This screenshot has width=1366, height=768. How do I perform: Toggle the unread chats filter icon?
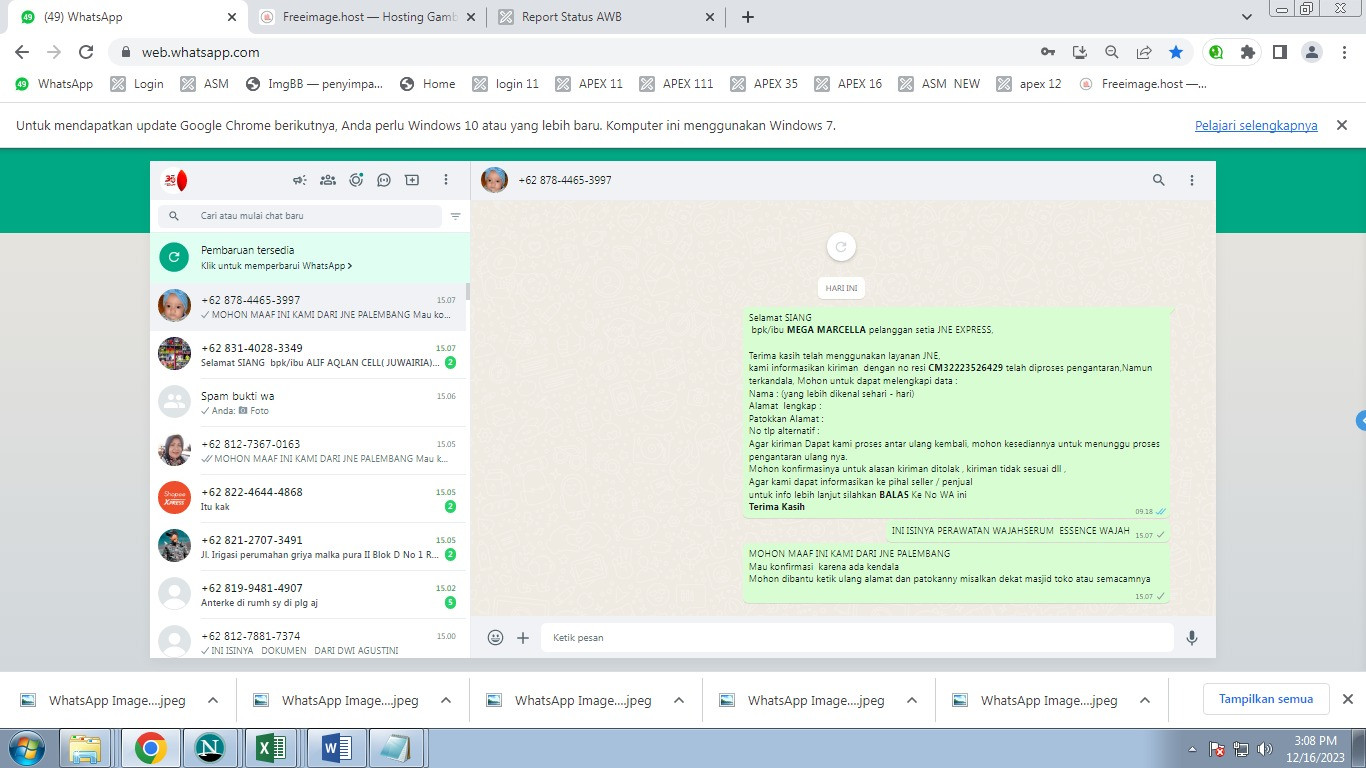tap(456, 216)
